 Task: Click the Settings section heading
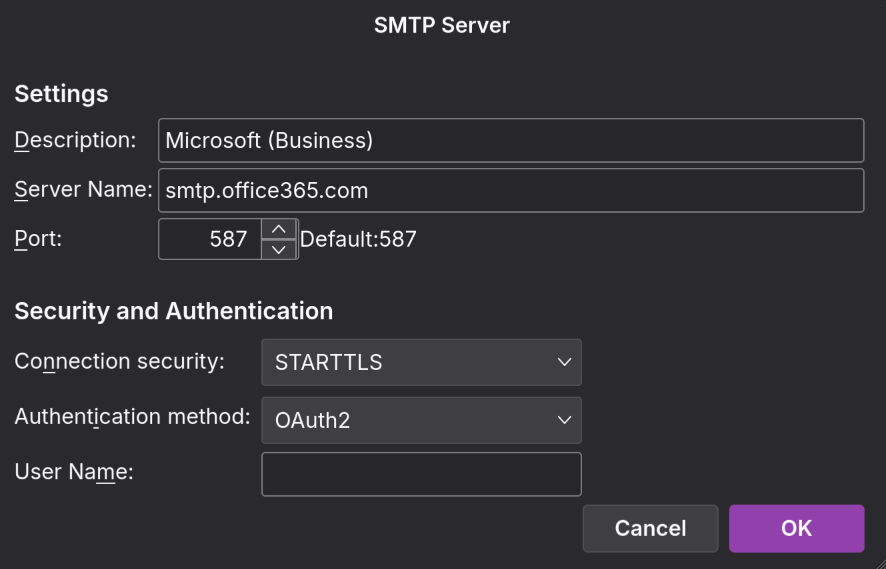click(61, 94)
